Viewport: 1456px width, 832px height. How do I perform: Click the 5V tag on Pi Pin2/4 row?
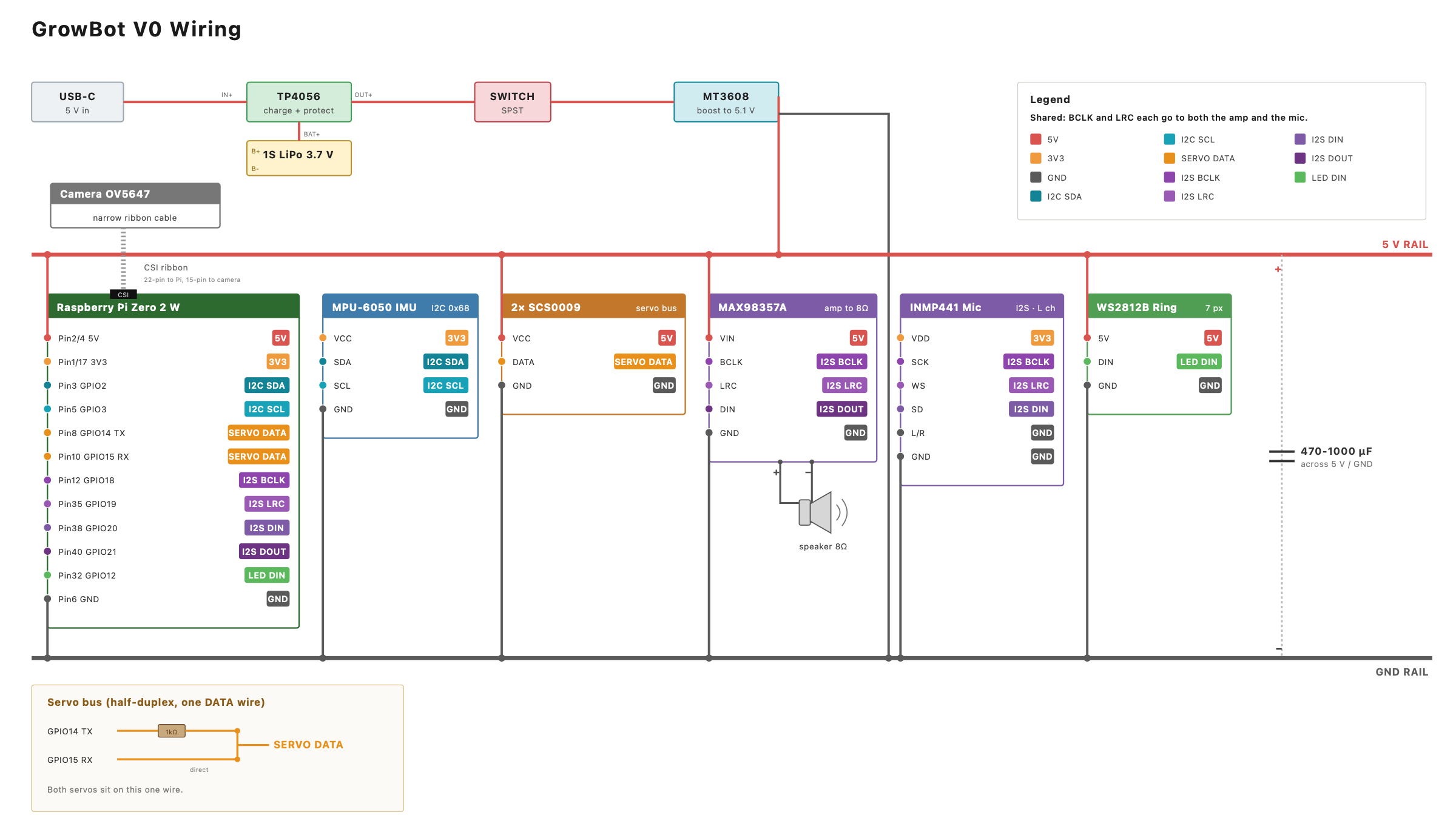pos(280,338)
